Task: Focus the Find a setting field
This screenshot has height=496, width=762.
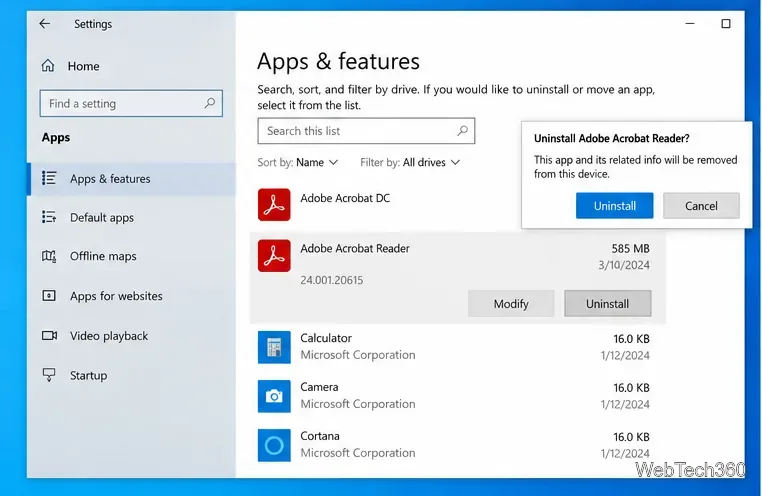Action: (x=131, y=103)
